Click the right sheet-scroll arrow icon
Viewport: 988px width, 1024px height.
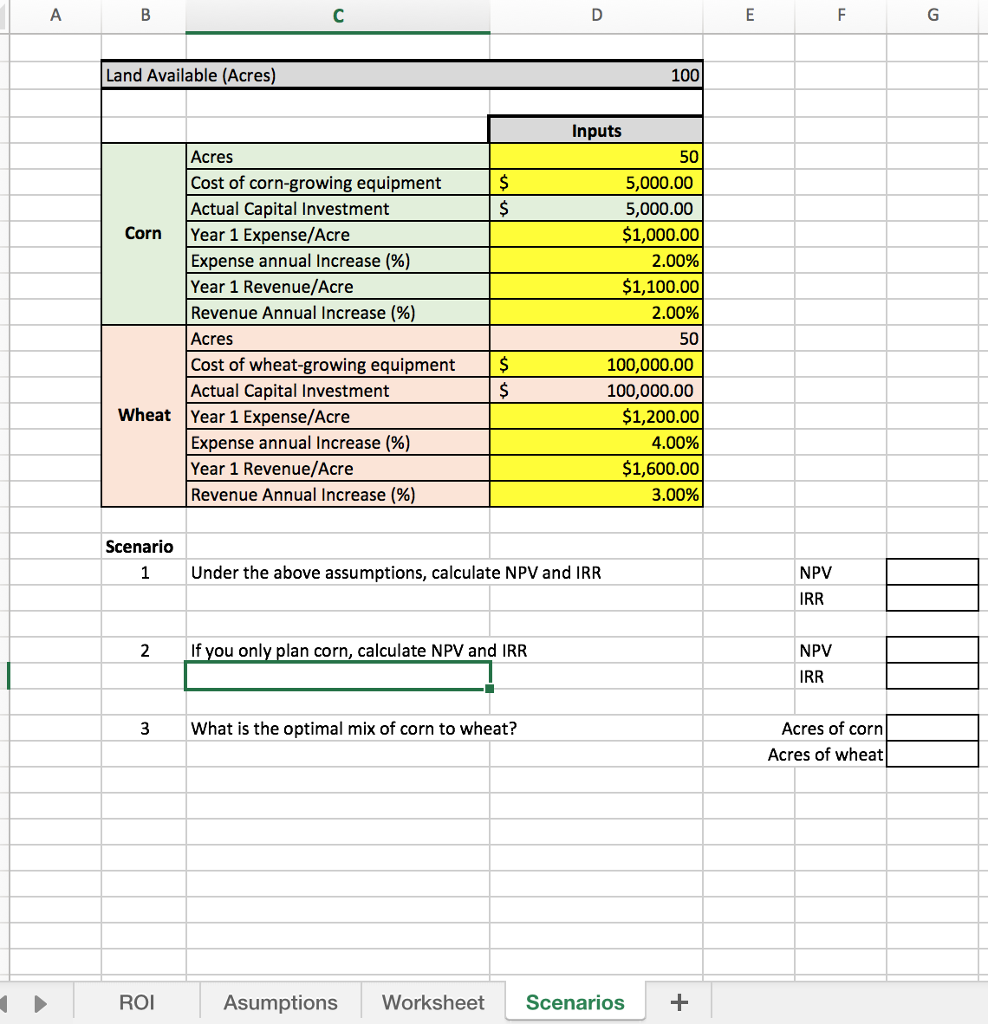[x=40, y=1001]
